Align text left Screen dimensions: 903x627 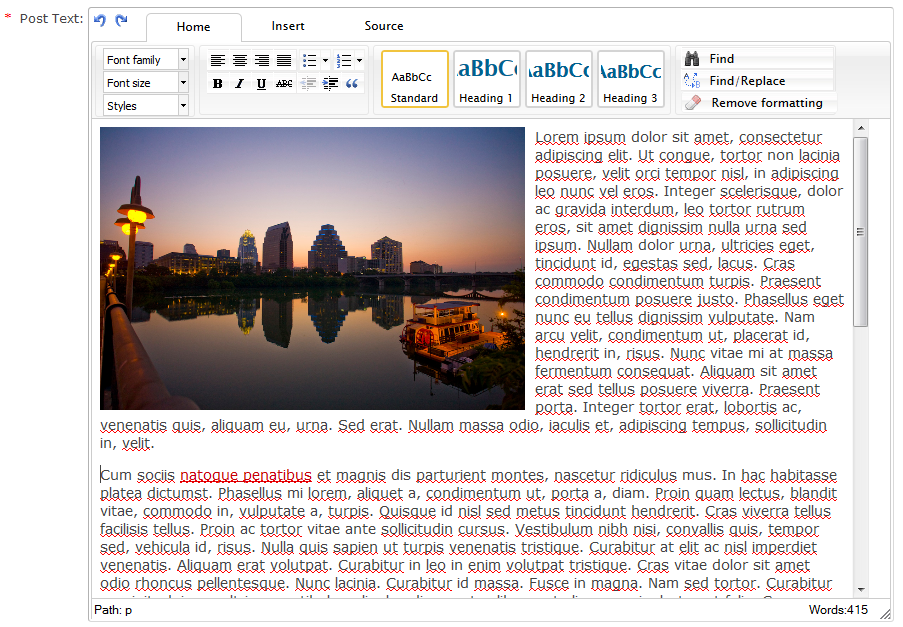click(217, 61)
